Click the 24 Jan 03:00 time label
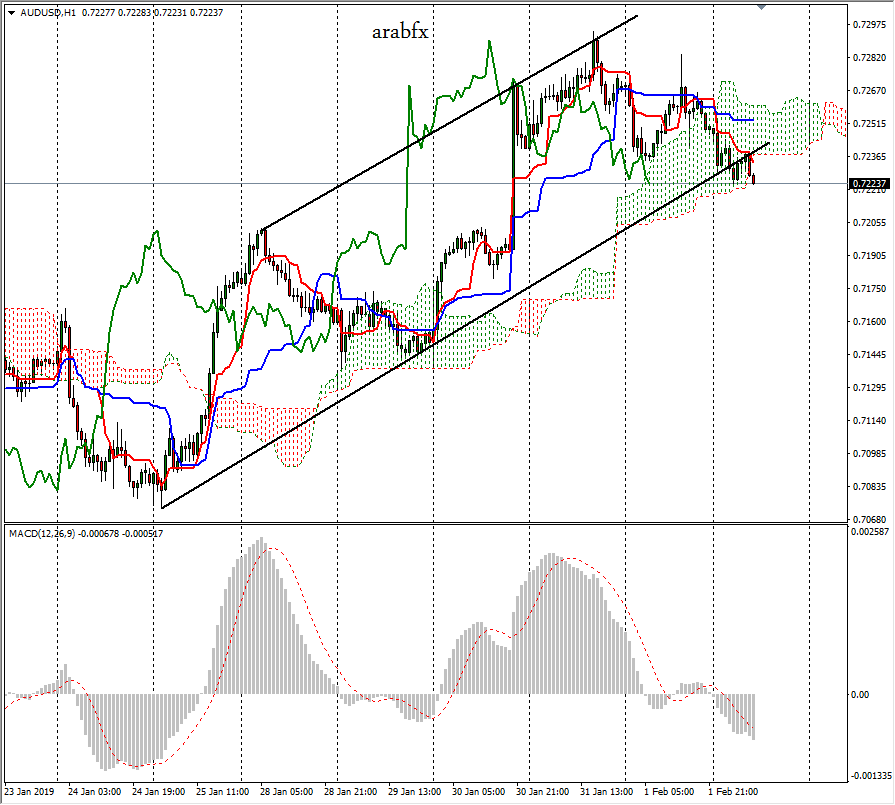 (94, 792)
